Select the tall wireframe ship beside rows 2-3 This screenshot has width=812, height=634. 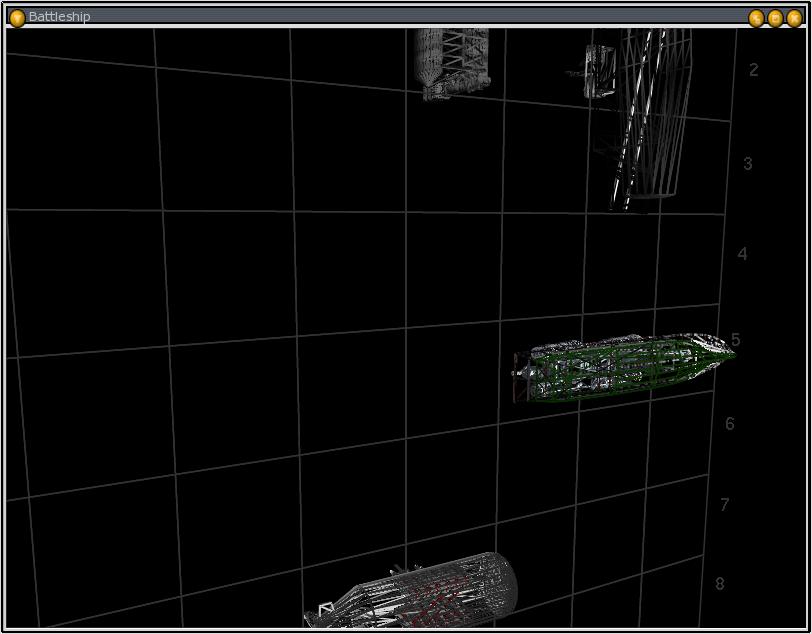[652, 119]
